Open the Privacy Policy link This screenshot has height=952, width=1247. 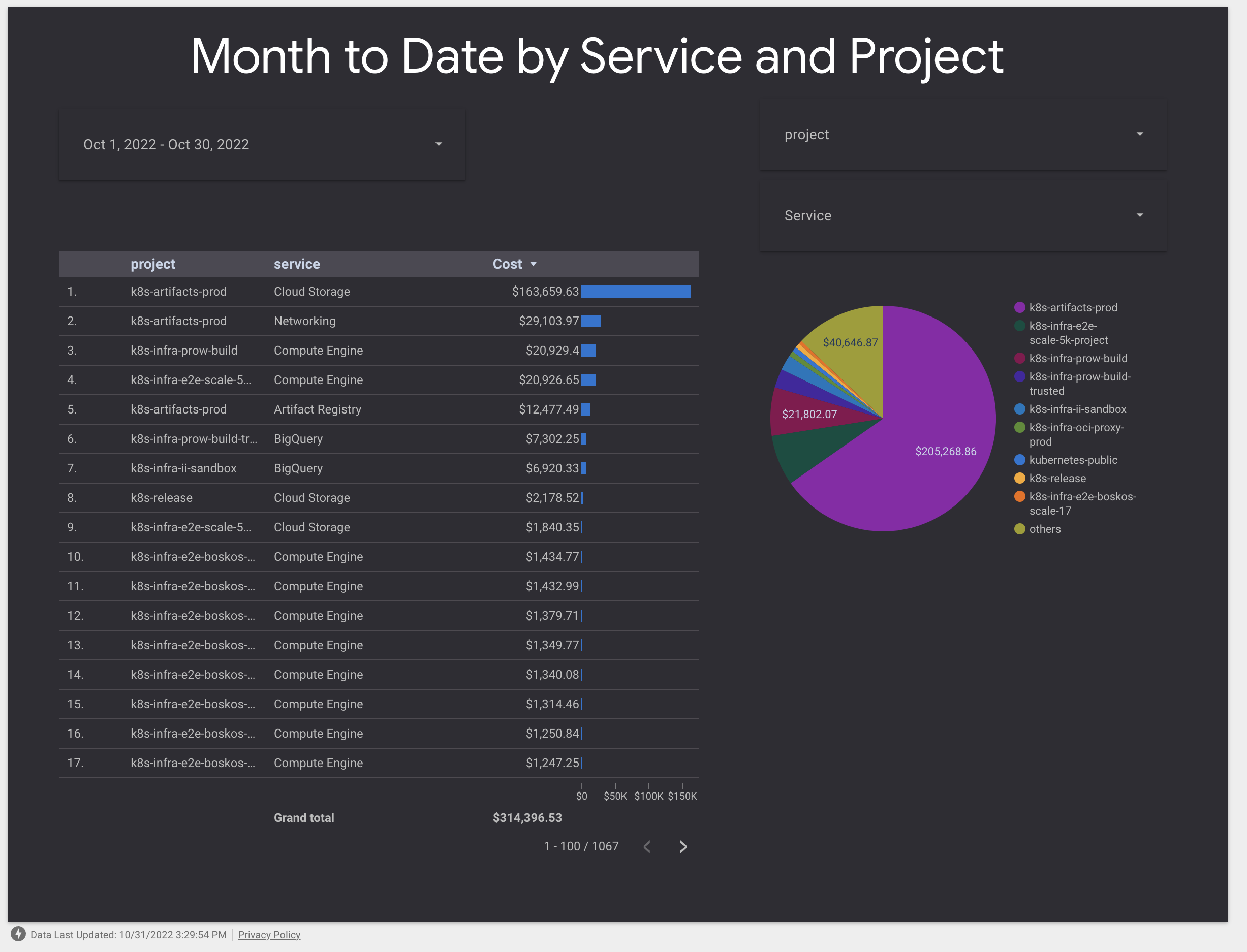[269, 934]
